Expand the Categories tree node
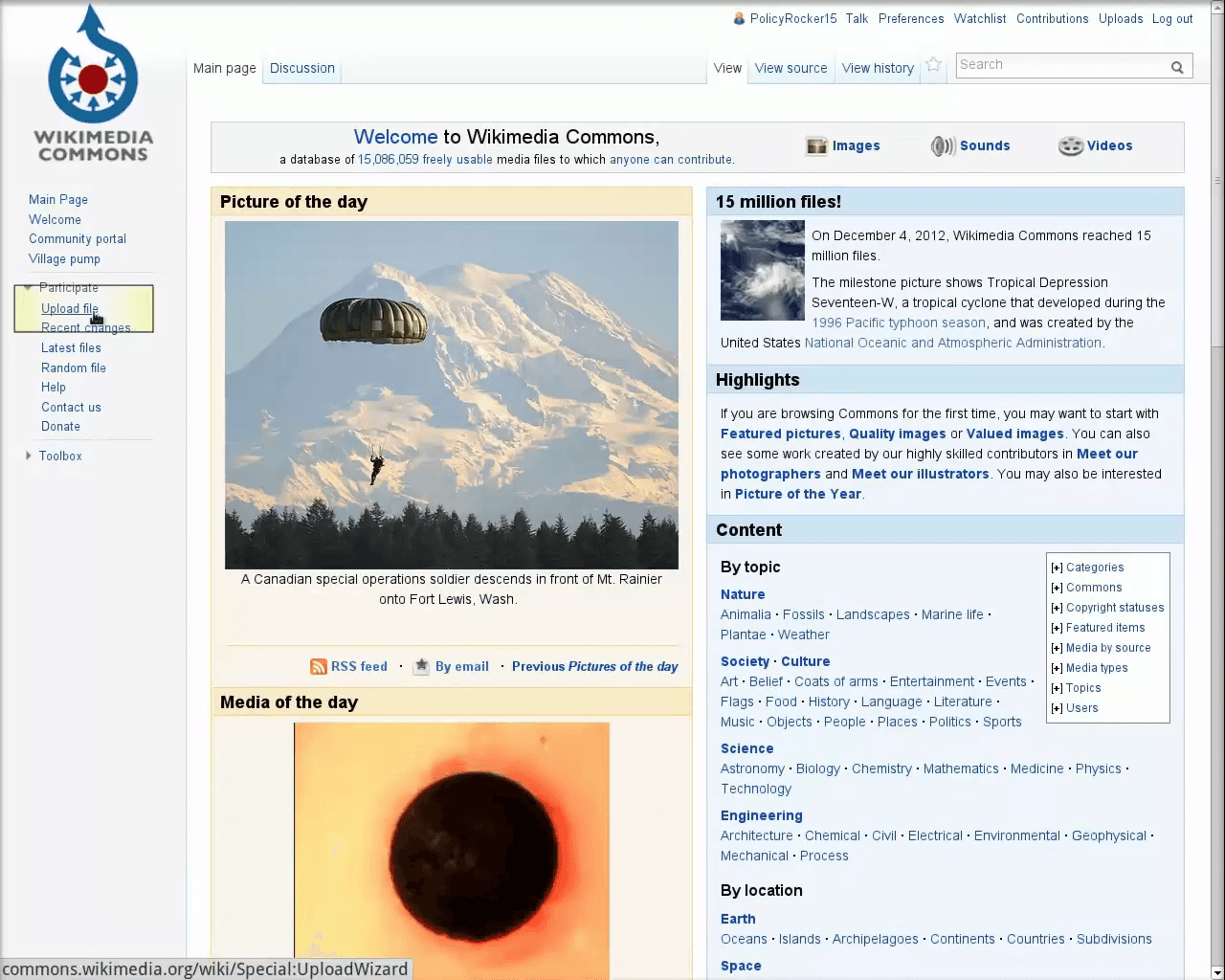 pyautogui.click(x=1057, y=568)
